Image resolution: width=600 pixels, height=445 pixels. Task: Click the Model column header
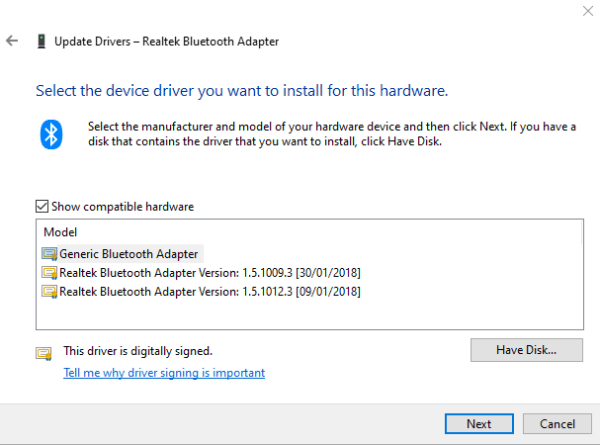tap(60, 232)
